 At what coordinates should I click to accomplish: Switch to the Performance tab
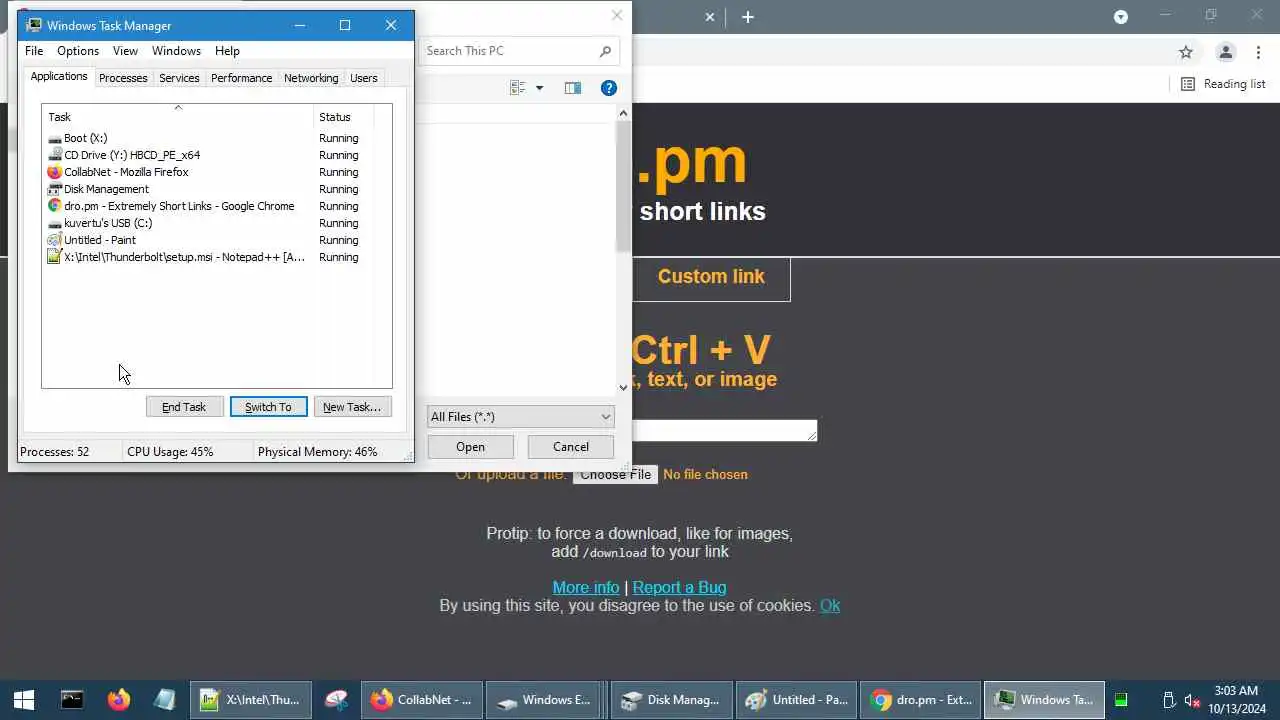(x=241, y=78)
